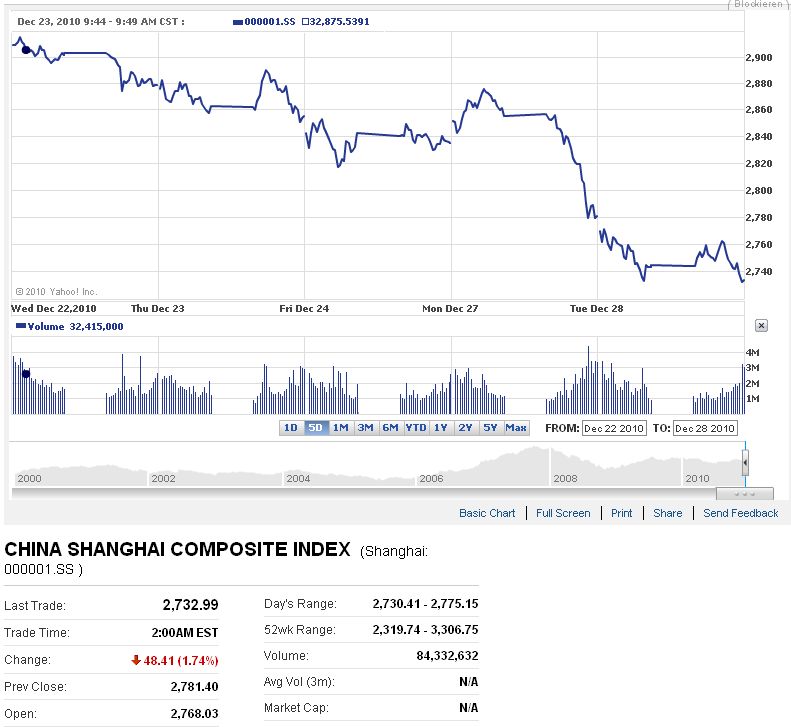Select the 1D time range

coord(290,428)
